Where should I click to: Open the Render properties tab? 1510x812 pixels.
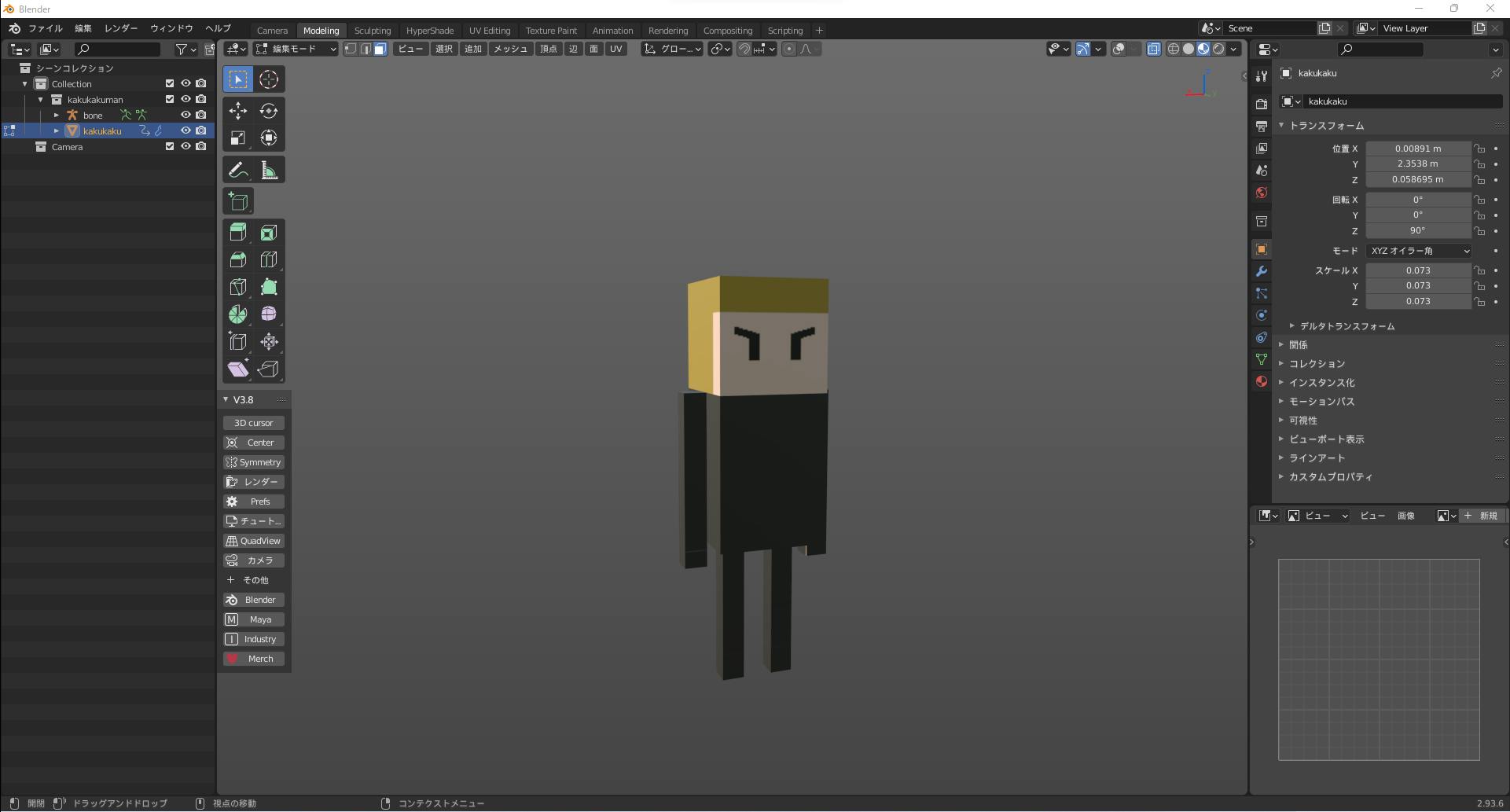coord(1262,104)
